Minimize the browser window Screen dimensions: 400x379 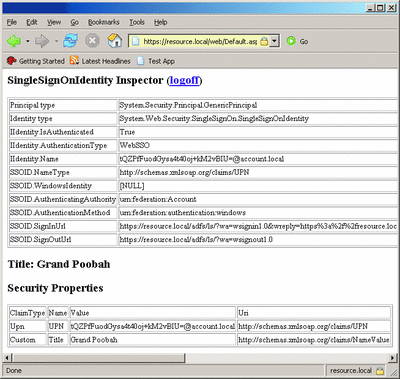tap(369, 8)
